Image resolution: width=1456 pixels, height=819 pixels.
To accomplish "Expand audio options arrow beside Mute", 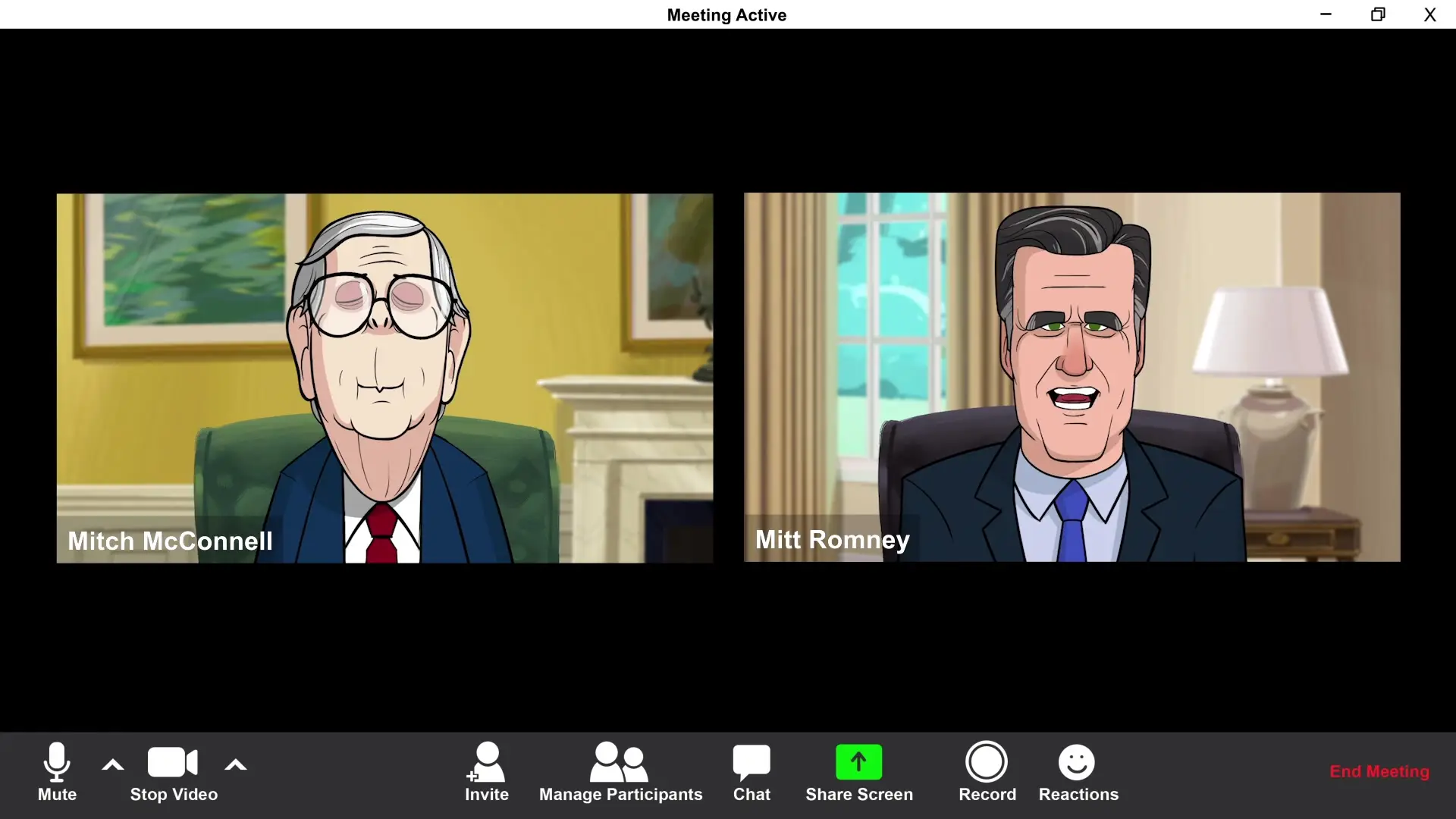I will 113,765.
